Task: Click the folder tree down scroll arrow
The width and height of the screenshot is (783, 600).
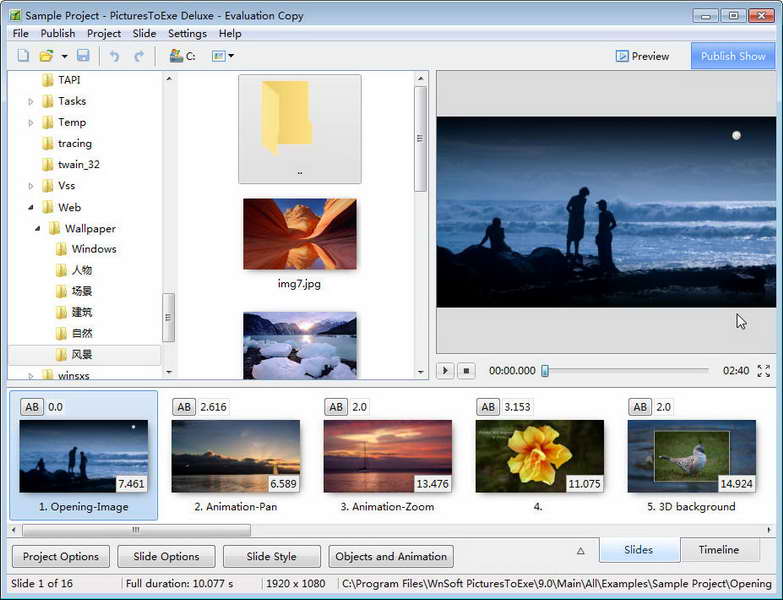Action: 169,372
